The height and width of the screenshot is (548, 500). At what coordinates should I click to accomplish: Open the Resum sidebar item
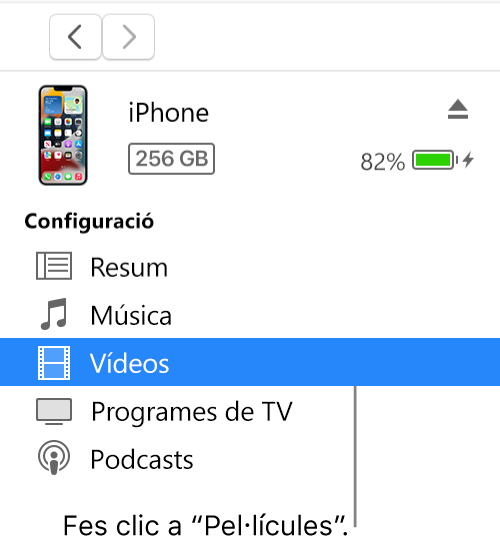coord(250,267)
